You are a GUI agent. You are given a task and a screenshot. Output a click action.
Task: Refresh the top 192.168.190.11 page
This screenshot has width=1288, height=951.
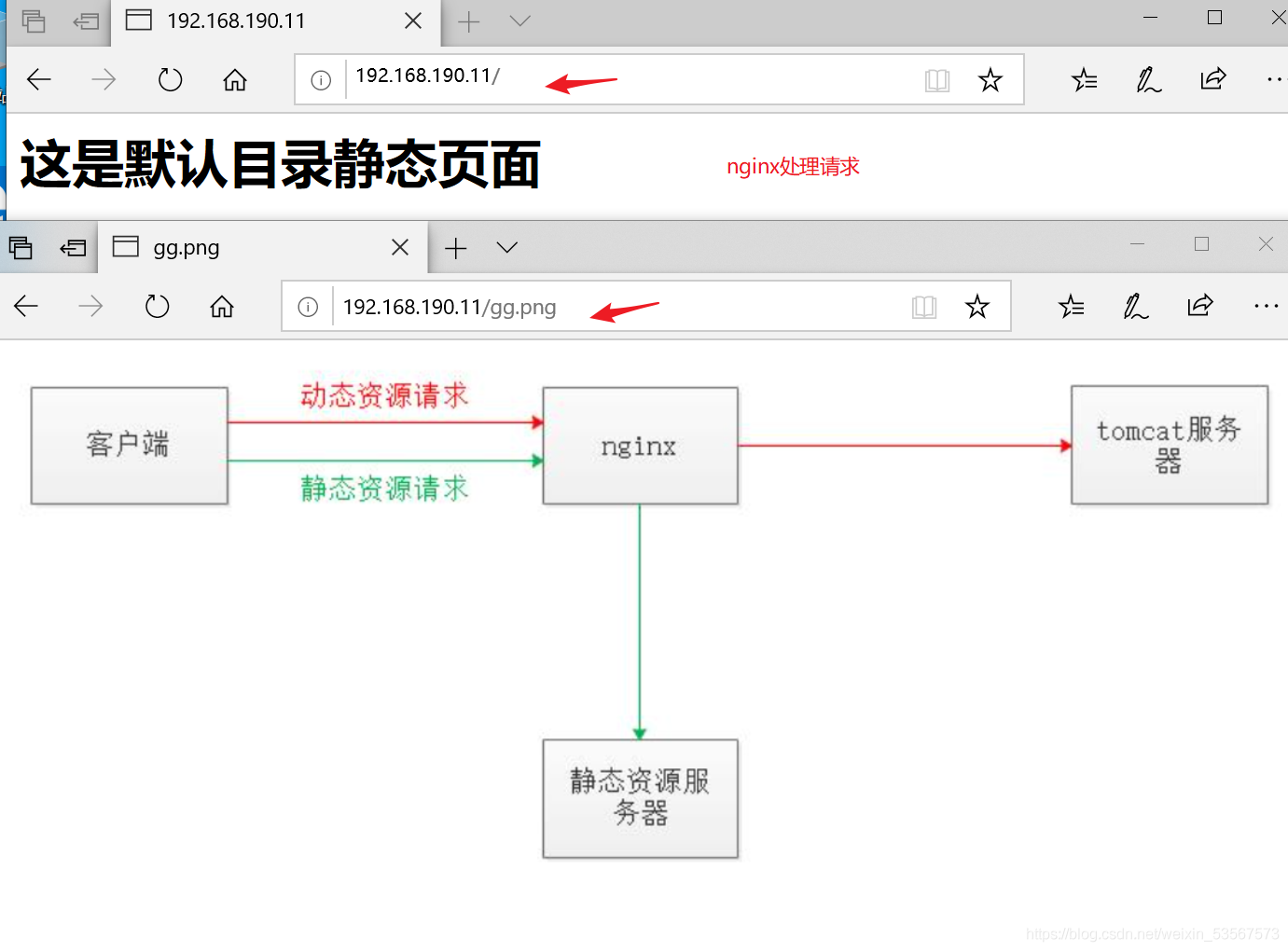pyautogui.click(x=170, y=80)
